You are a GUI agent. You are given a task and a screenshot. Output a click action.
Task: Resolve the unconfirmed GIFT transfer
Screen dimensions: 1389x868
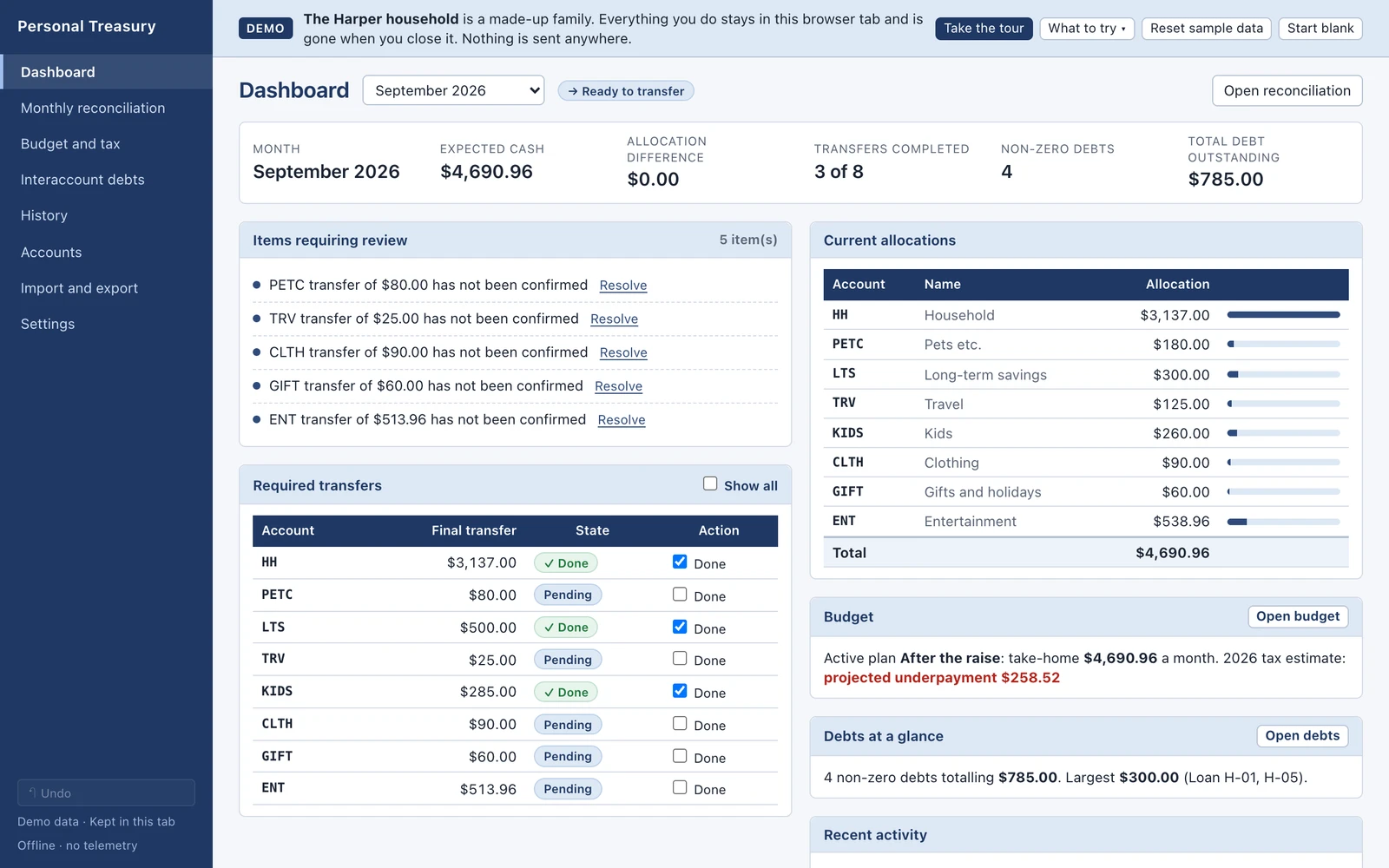[619, 386]
